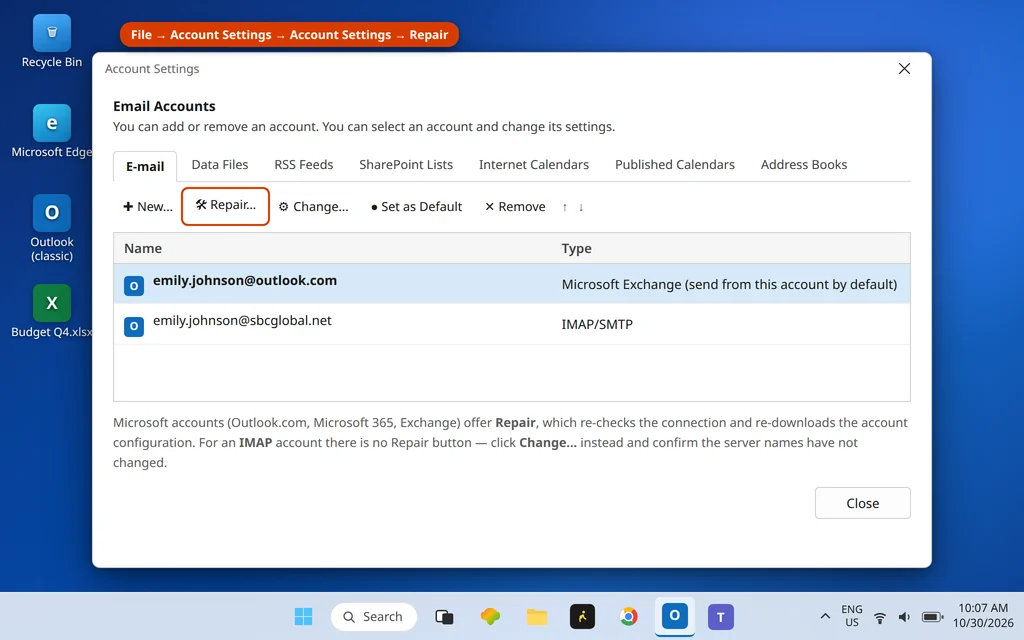Select emily.johnson@outlook.com account row
Screen dimensions: 1024x640
511,283
